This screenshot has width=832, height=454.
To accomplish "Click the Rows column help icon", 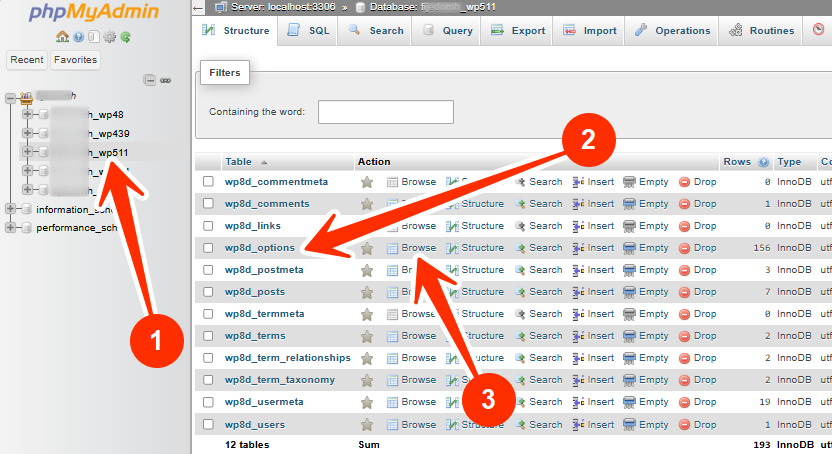I will coord(764,162).
